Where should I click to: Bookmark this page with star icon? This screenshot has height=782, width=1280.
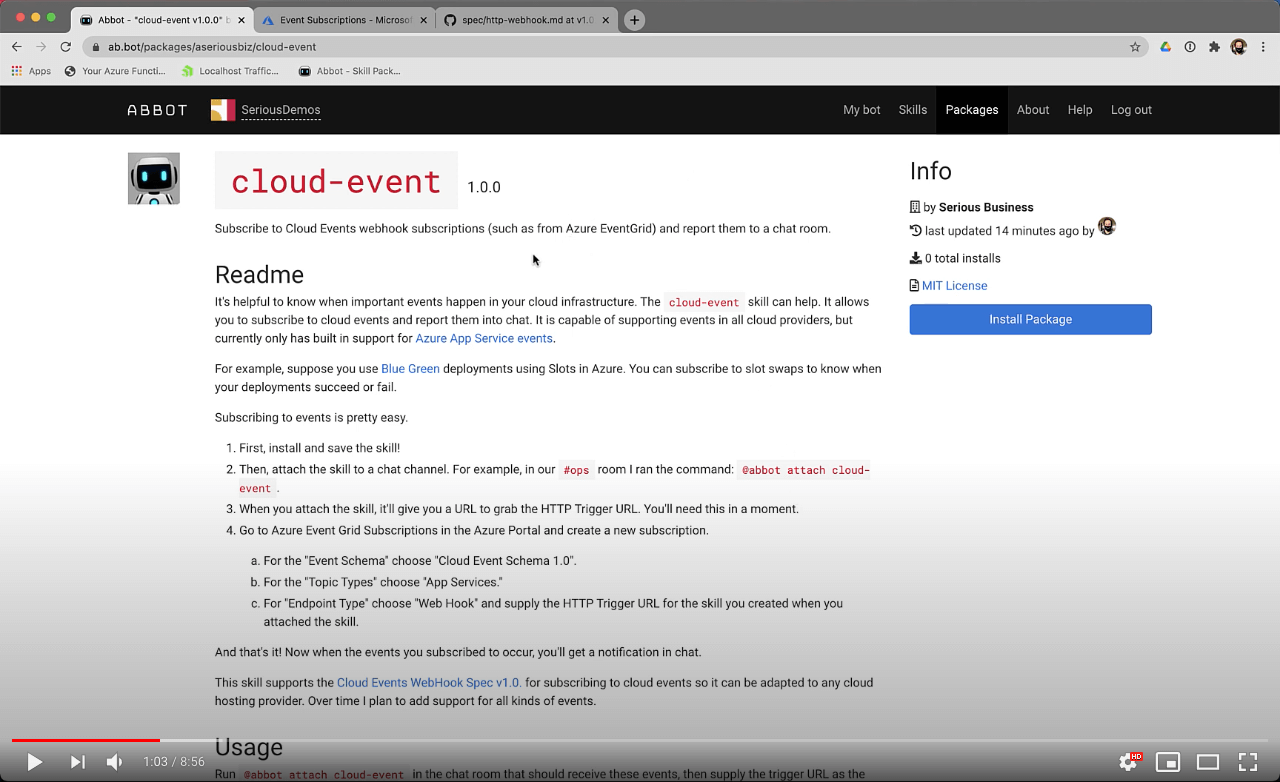point(1135,47)
